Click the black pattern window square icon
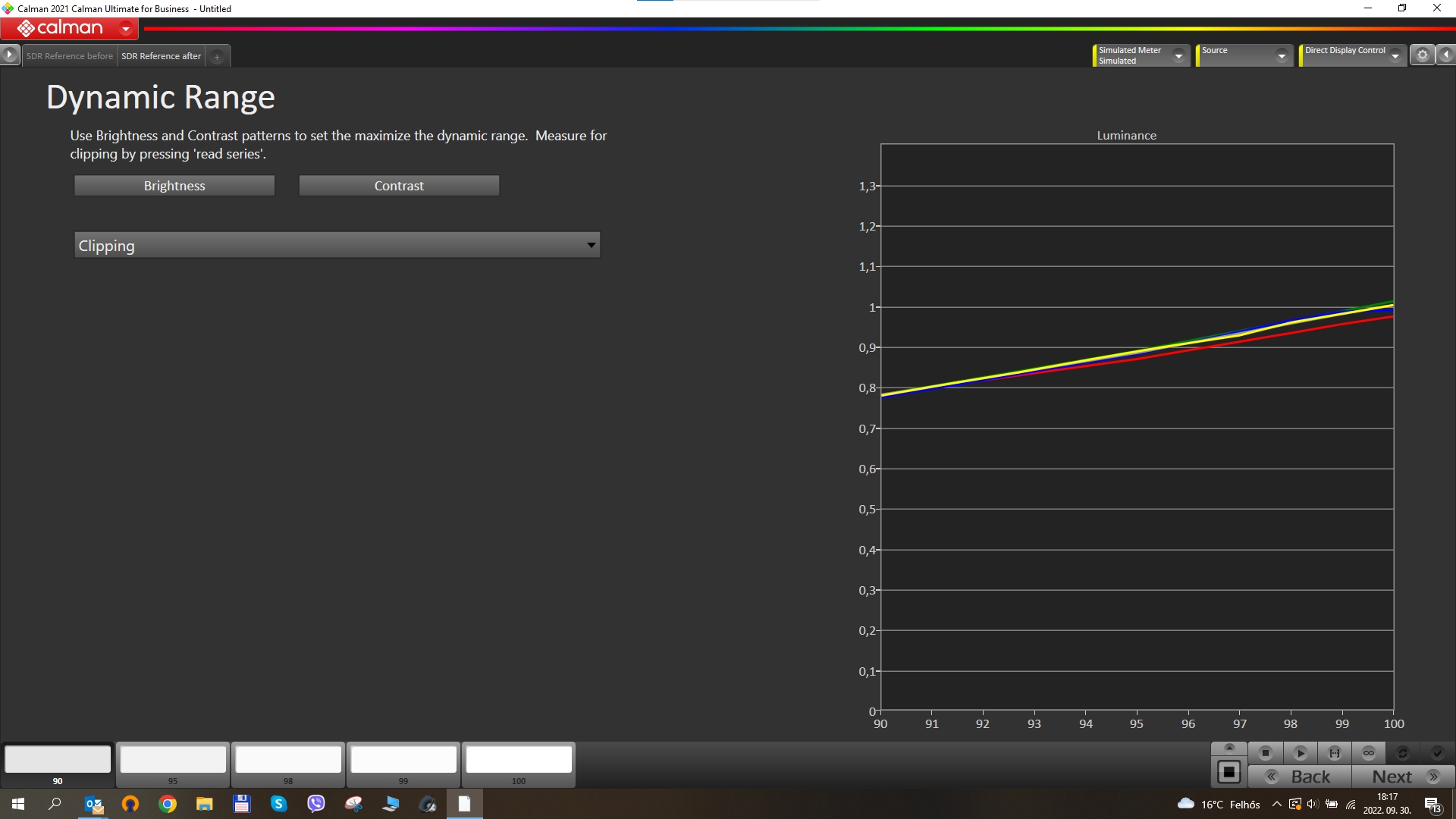The width and height of the screenshot is (1456, 819). 1228,773
